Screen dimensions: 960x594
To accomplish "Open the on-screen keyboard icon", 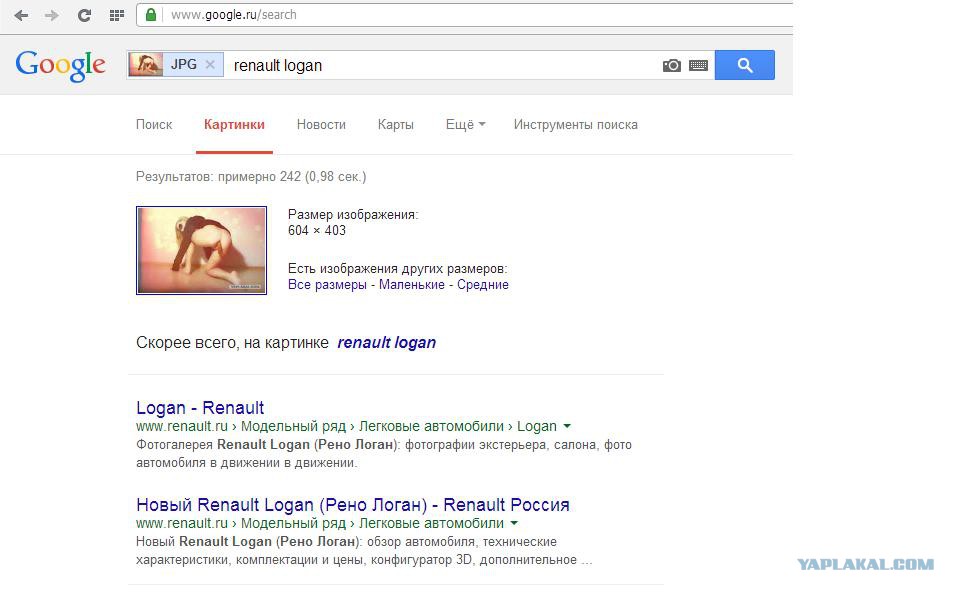I will click(x=699, y=65).
